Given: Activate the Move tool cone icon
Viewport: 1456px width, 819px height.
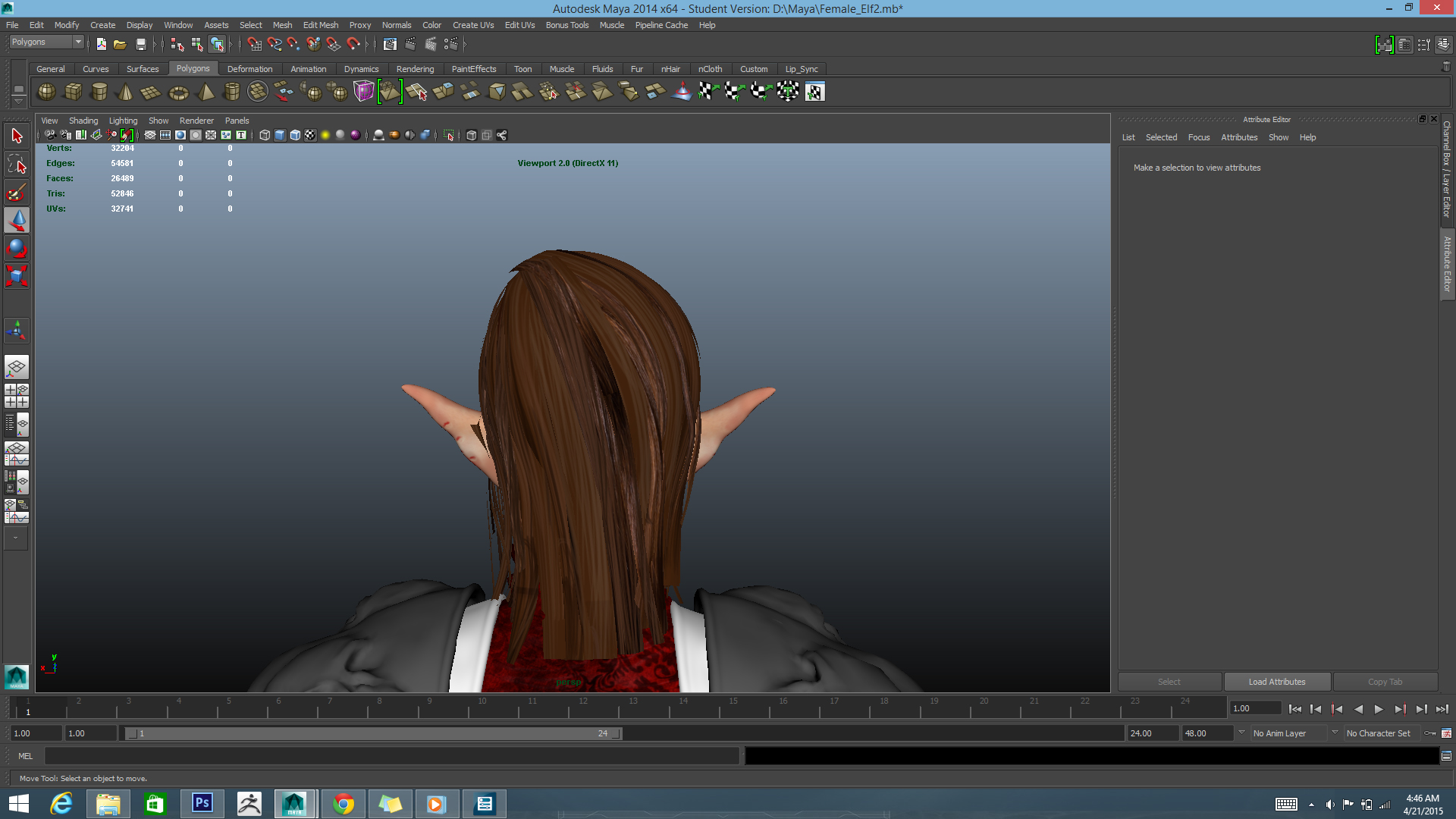Looking at the screenshot, I should pos(17,221).
